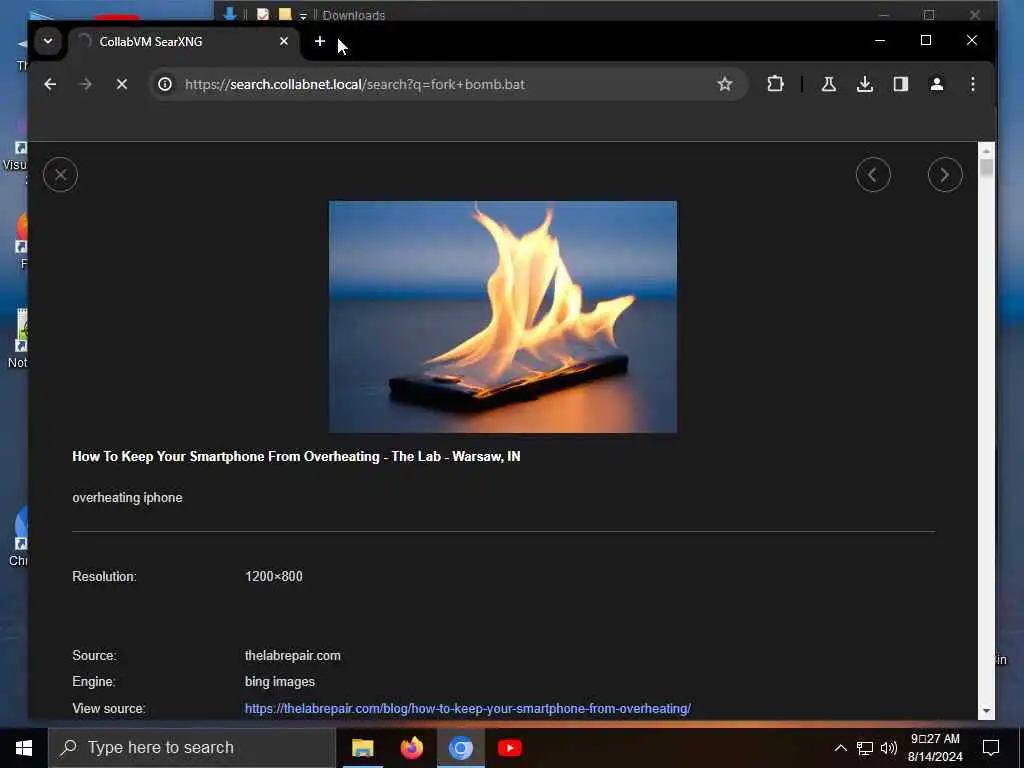Select the 1200×800 resolution value
The image size is (1024, 768).
point(274,577)
